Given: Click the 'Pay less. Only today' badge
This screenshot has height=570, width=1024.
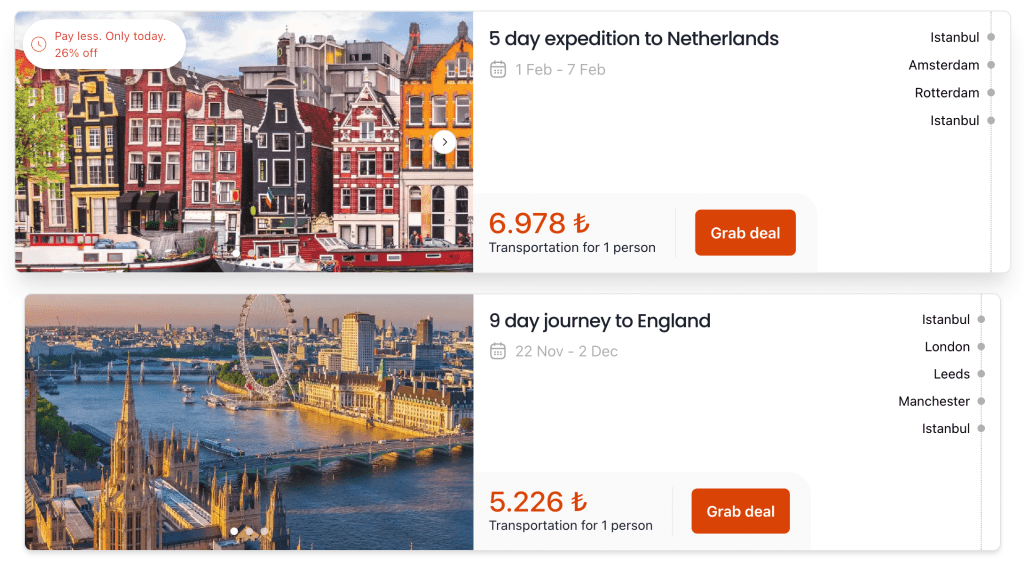Looking at the screenshot, I should [104, 44].
